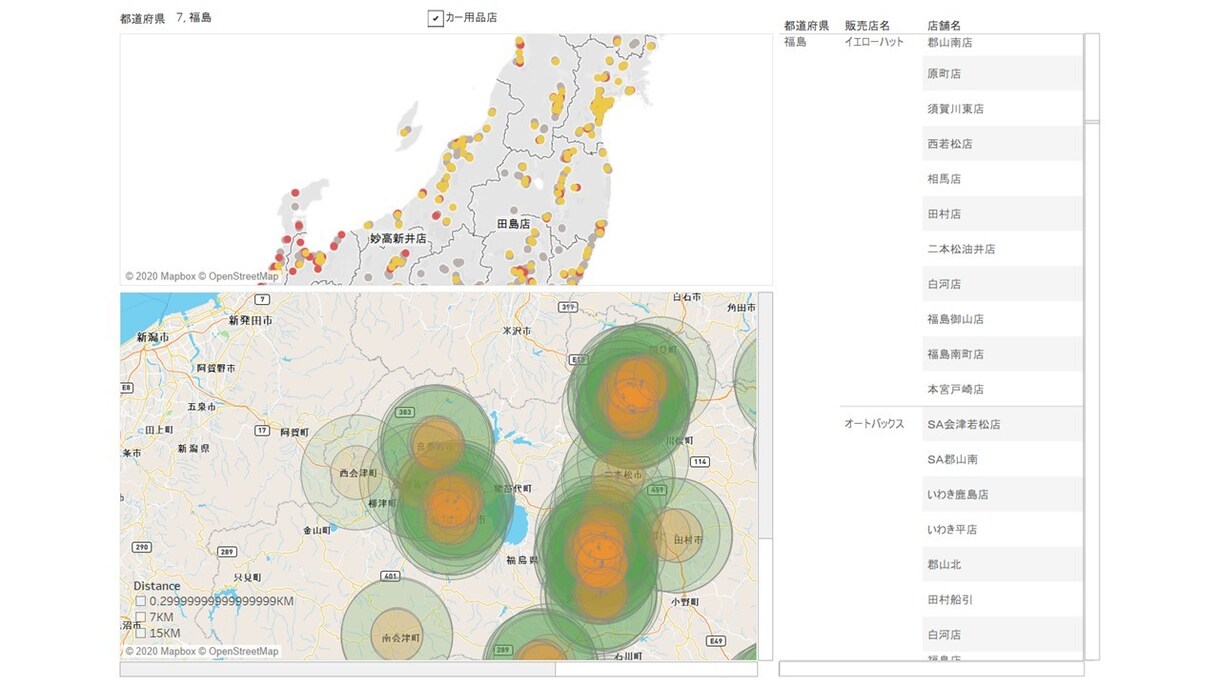Screen dimensions: 1220x686
Task: Click the 西会津町 circle on lower map
Action: pyautogui.click(x=357, y=473)
